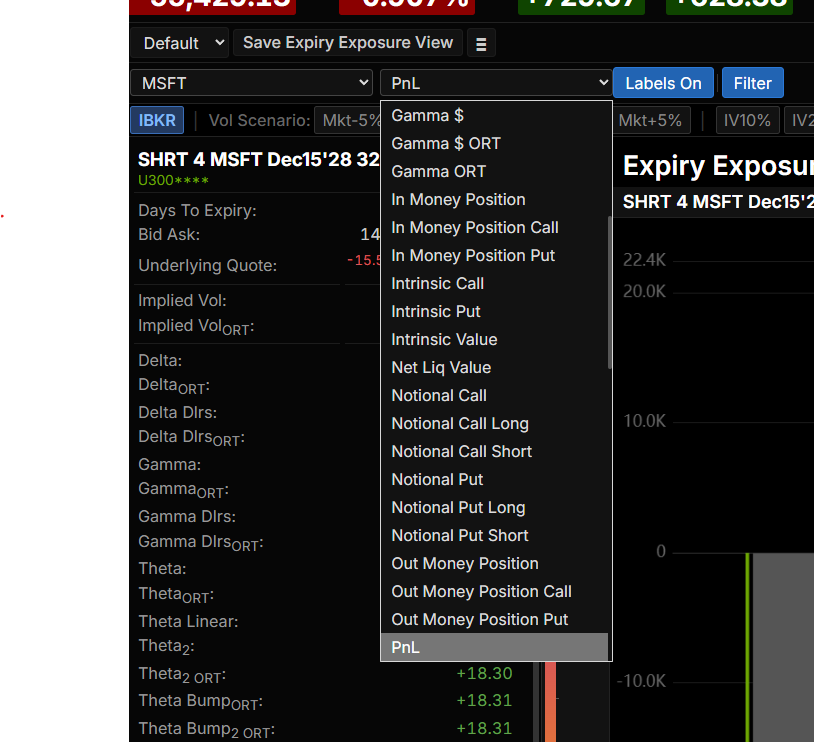Select Intrinsic Value option
Image resolution: width=814 pixels, height=742 pixels.
point(494,340)
